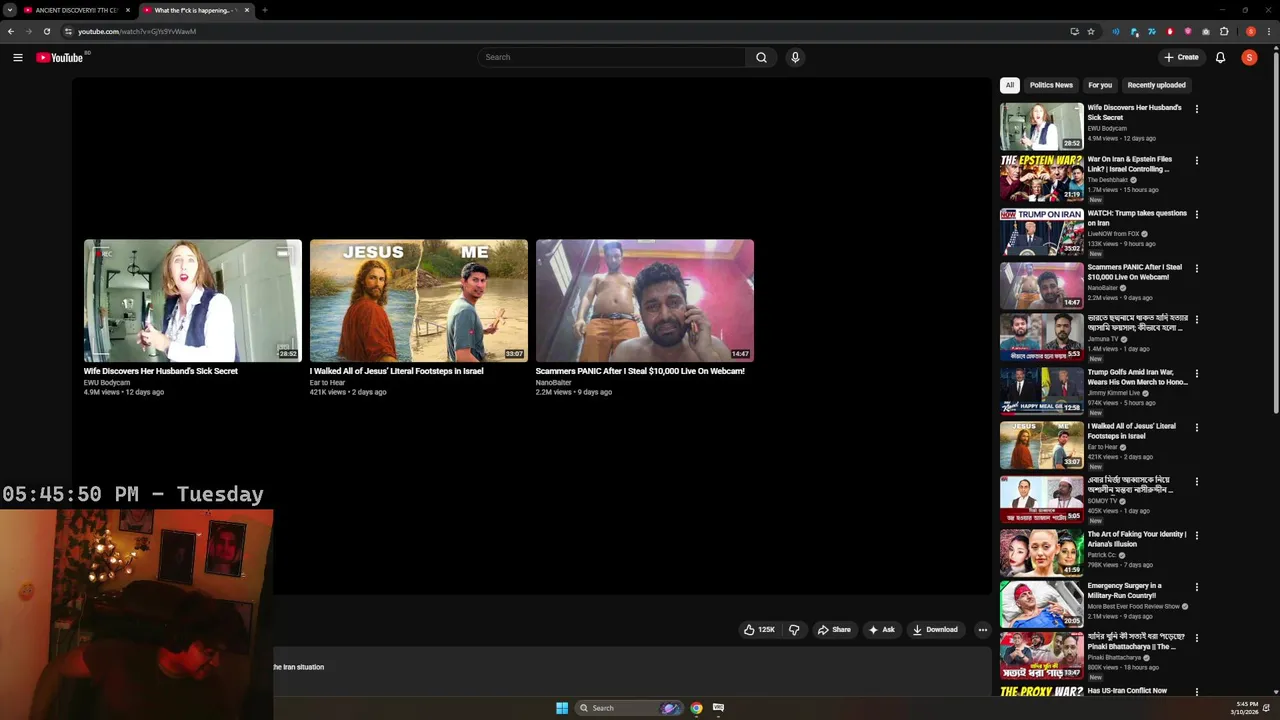The image size is (1280, 720).
Task: Go back in the browser
Action: point(10,31)
